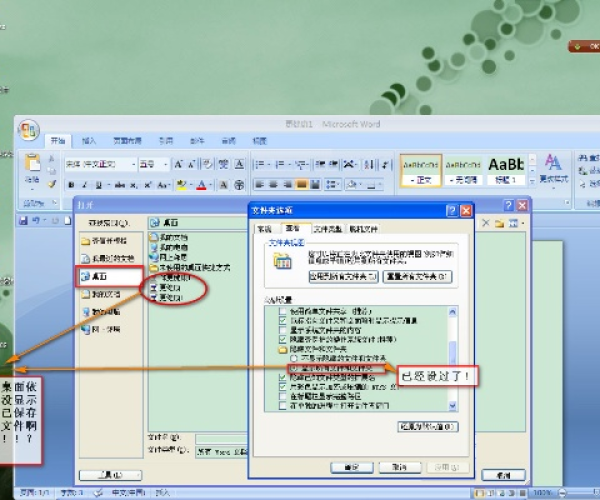The image size is (600, 500).
Task: Open the Tools (工具) dropdown button
Action: pyautogui.click(x=110, y=475)
